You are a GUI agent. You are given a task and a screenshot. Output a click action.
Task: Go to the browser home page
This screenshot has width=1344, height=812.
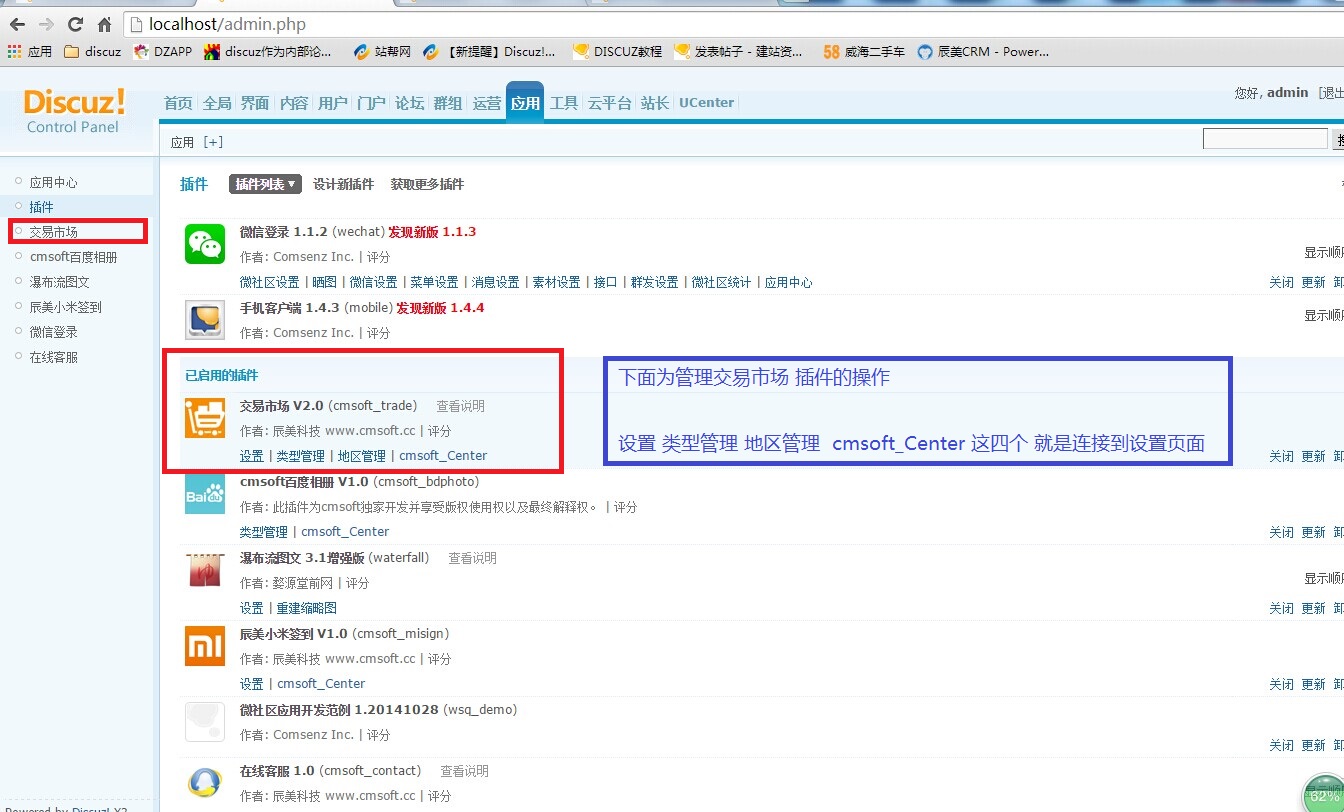tap(104, 24)
